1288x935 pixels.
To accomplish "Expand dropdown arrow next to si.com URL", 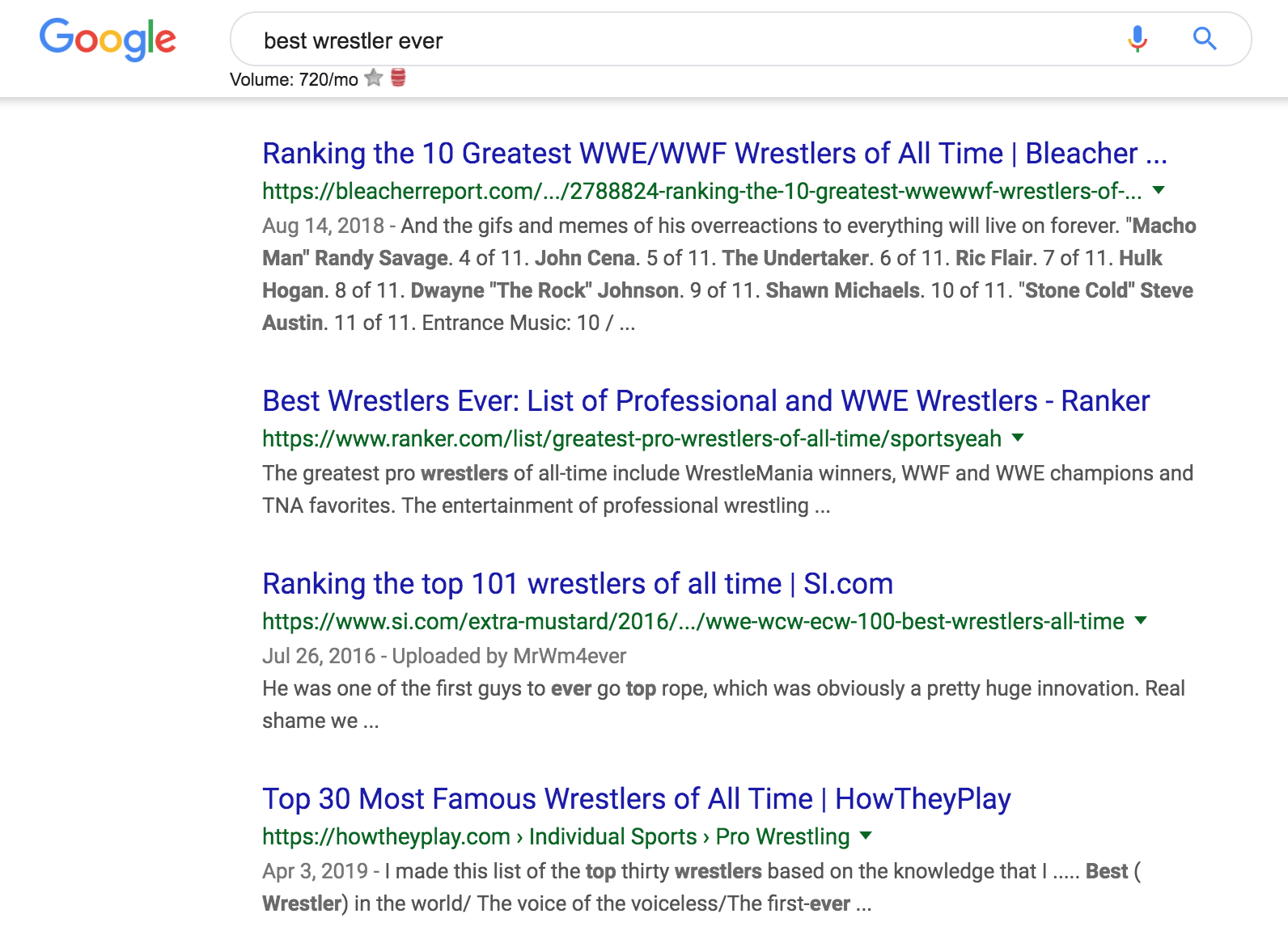I will pyautogui.click(x=1141, y=621).
